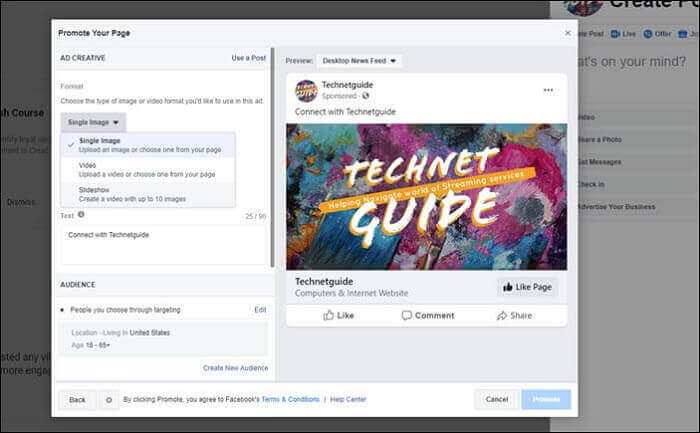Open the Terms & Conditions link

(x=291, y=400)
